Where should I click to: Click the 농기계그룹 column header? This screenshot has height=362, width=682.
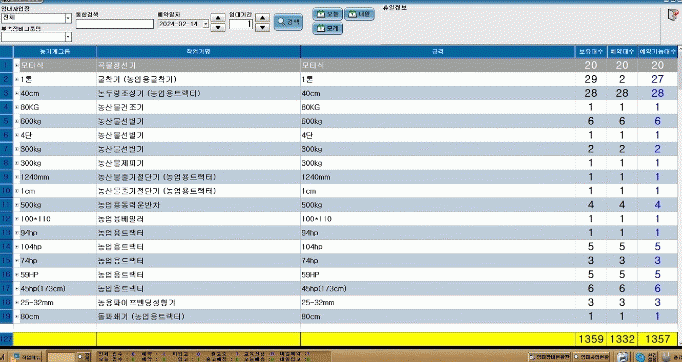[55, 51]
